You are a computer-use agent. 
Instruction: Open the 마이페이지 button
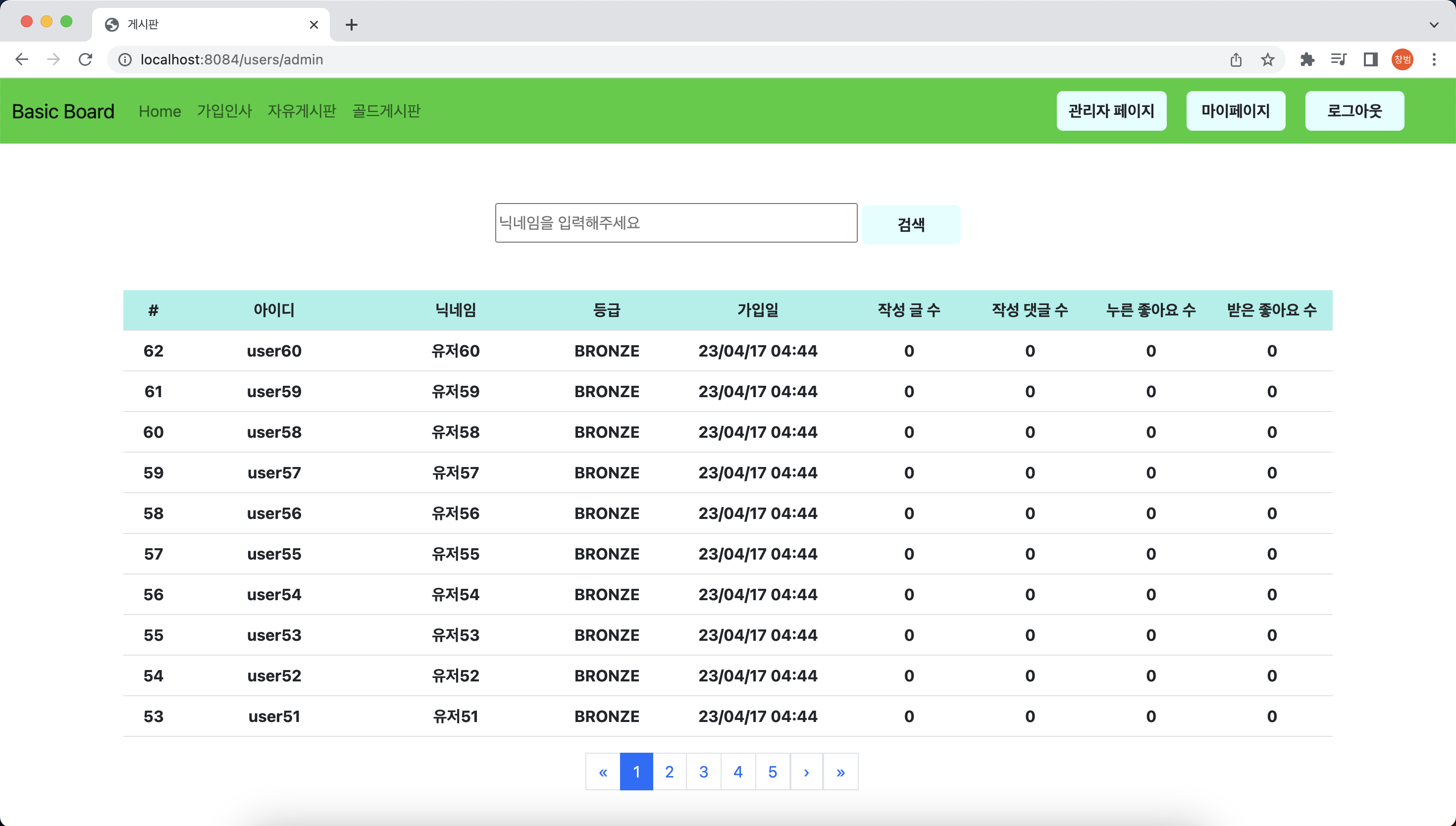(1235, 110)
